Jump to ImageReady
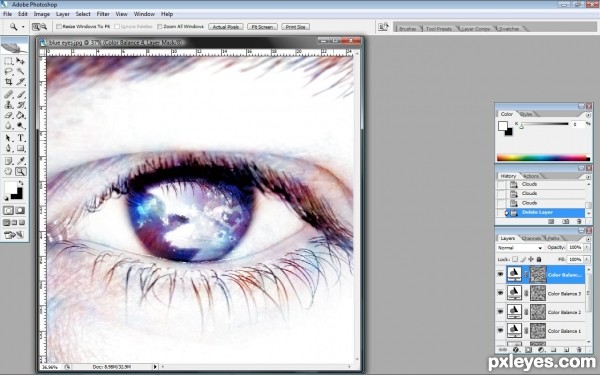 (14, 235)
